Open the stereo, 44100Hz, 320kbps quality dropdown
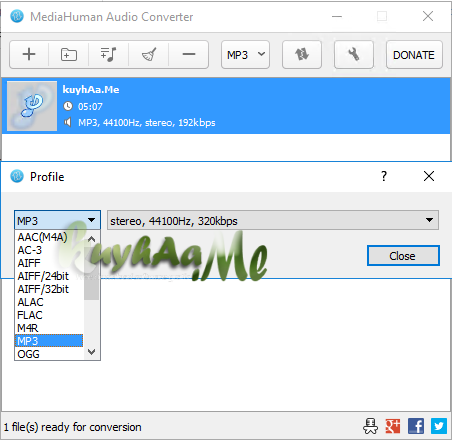The height and width of the screenshot is (441, 452). click(273, 220)
